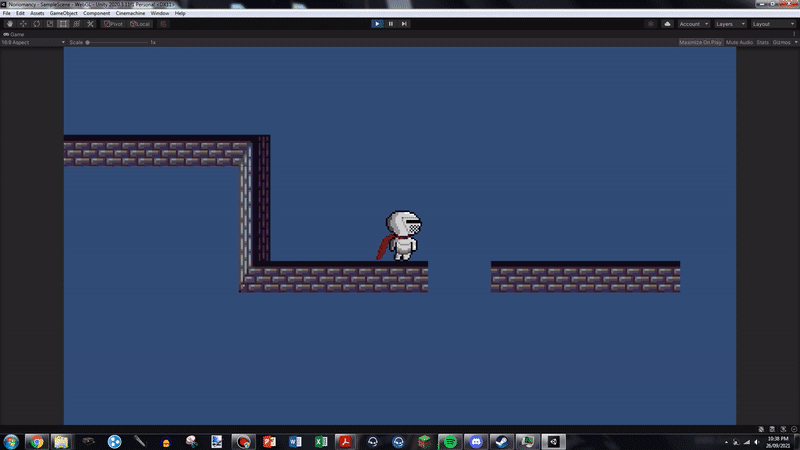Screen dimensions: 800x450
Task: Open Discord from taskbar
Action: coord(476,442)
